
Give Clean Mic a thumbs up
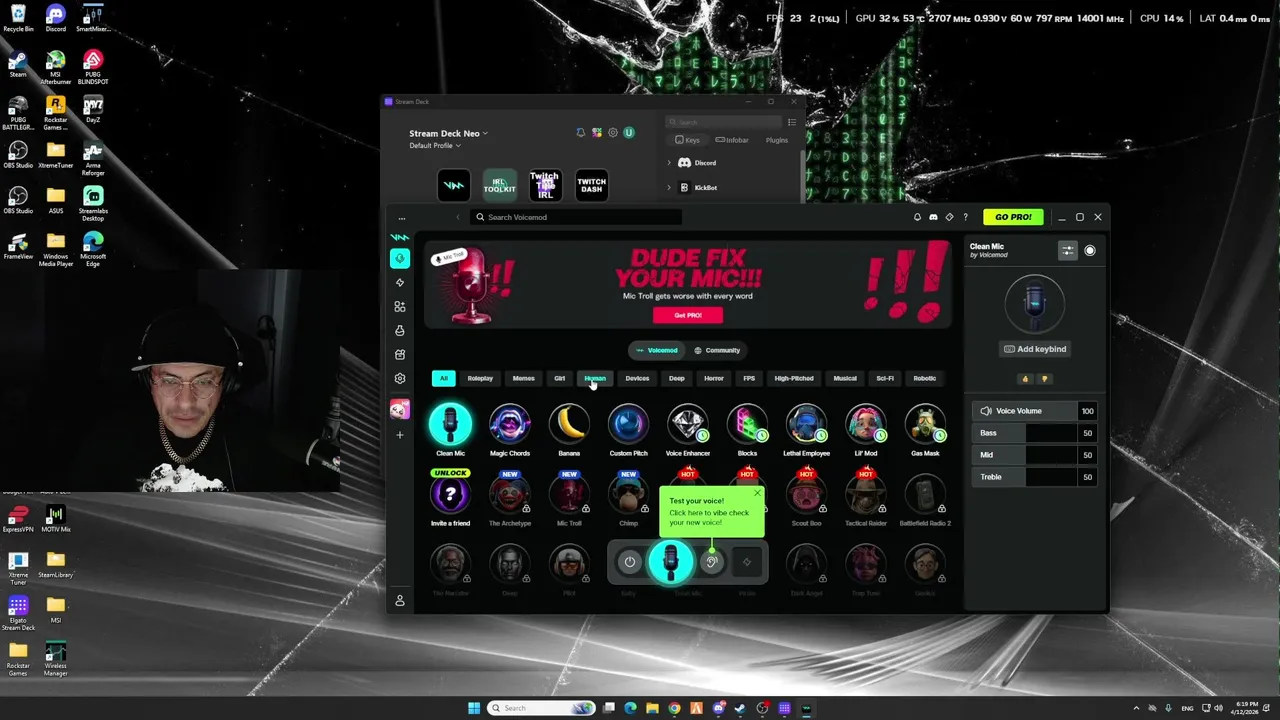pos(1025,379)
